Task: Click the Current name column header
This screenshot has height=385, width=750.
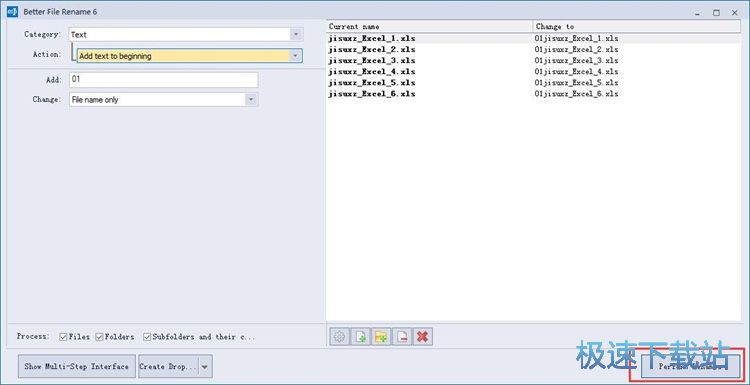Action: [x=430, y=26]
